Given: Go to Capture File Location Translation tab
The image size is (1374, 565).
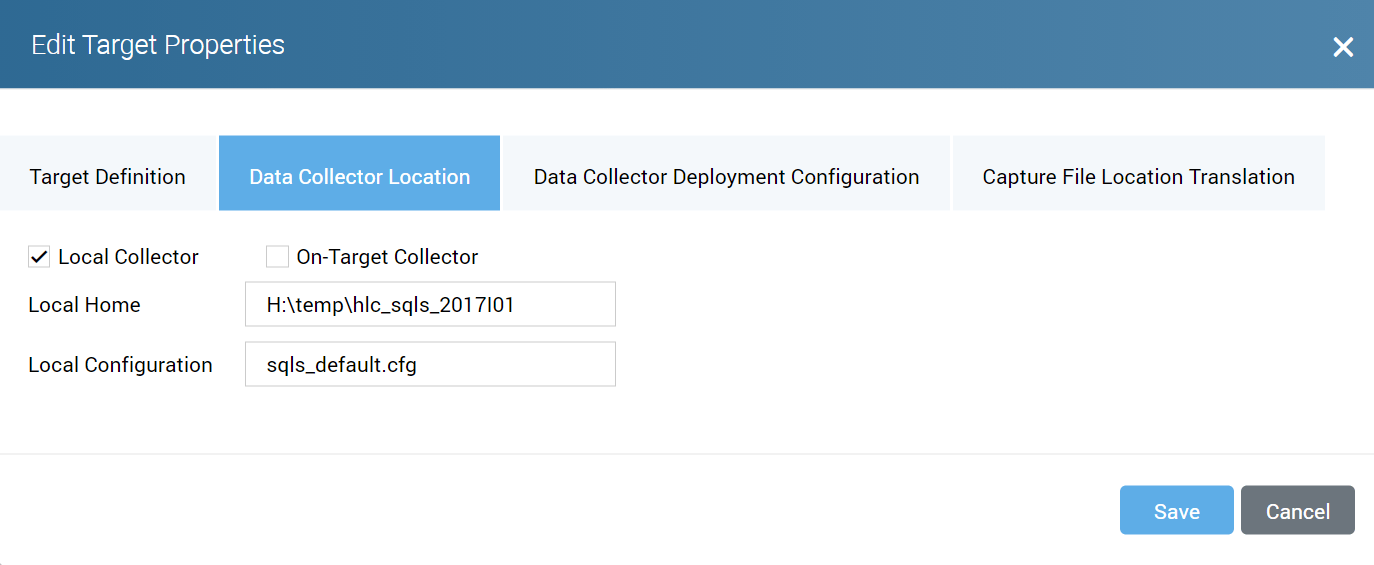Looking at the screenshot, I should (1138, 177).
